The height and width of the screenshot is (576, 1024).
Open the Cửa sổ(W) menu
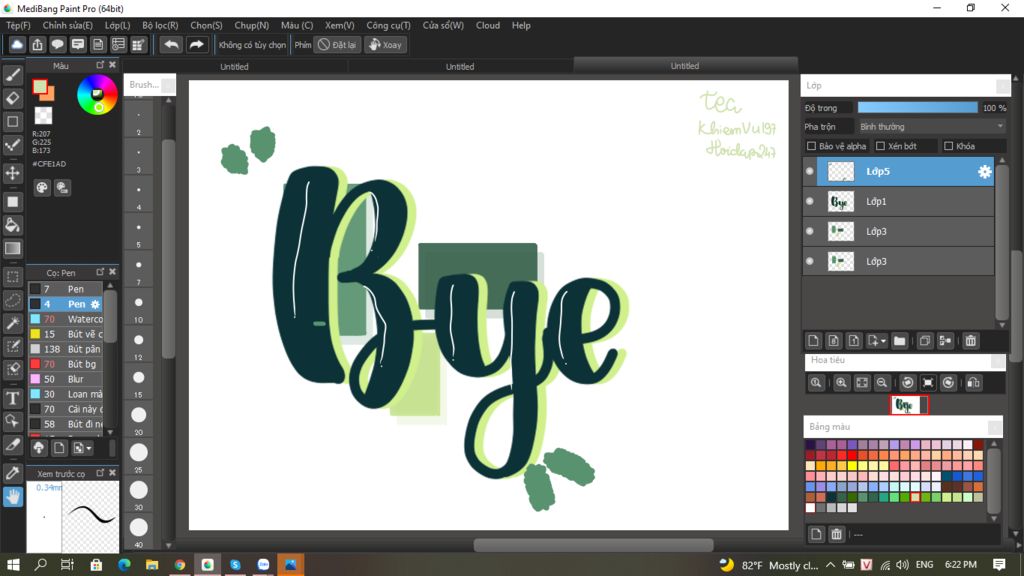tap(443, 25)
